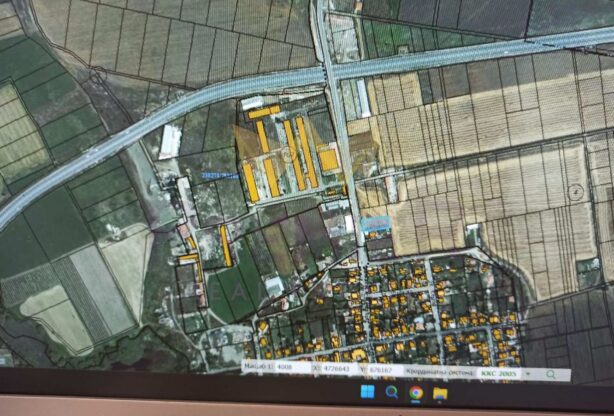The width and height of the screenshot is (614, 416).
Task: Click the magnifier search icon in coordinate bar
Action: (x=550, y=373)
